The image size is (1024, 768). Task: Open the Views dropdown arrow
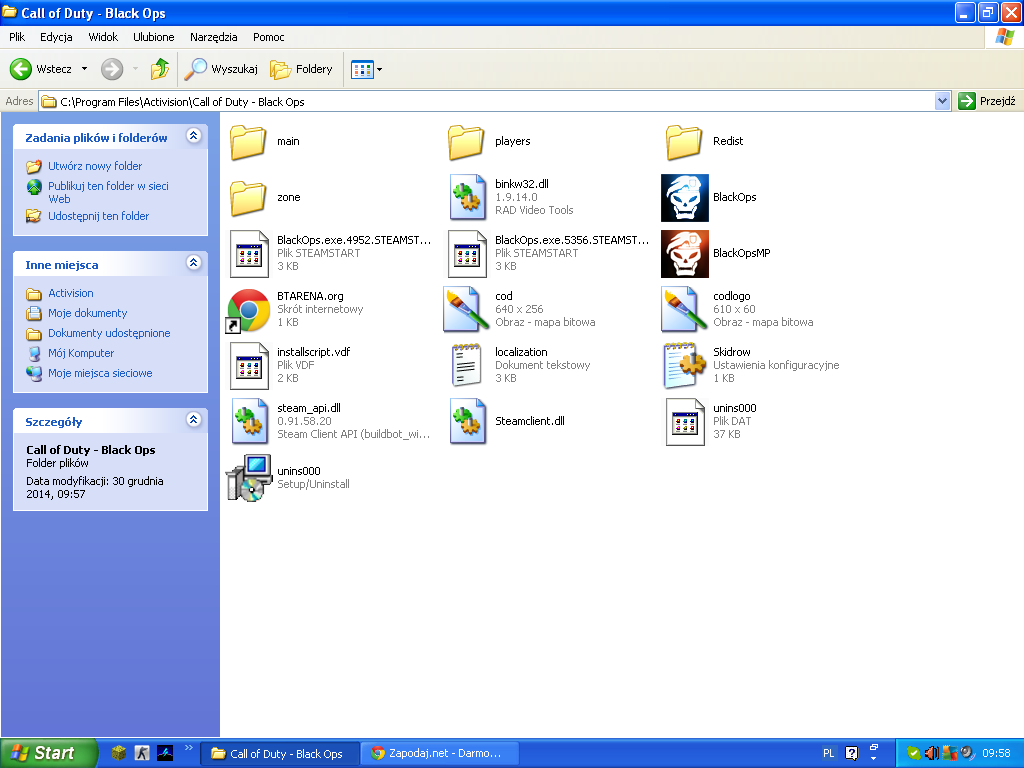[x=379, y=69]
